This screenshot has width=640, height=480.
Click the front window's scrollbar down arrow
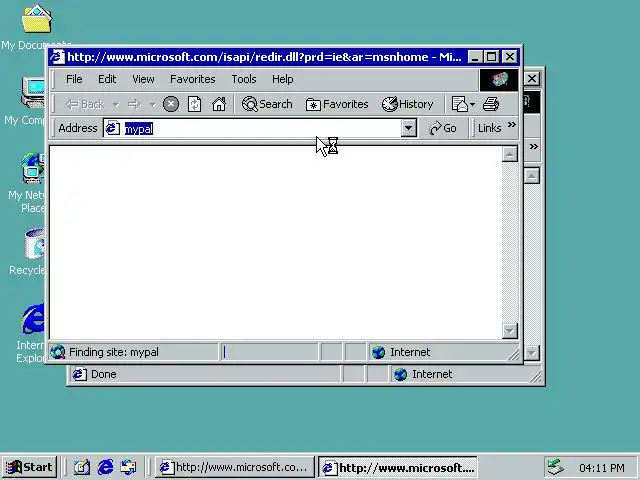[x=509, y=331]
